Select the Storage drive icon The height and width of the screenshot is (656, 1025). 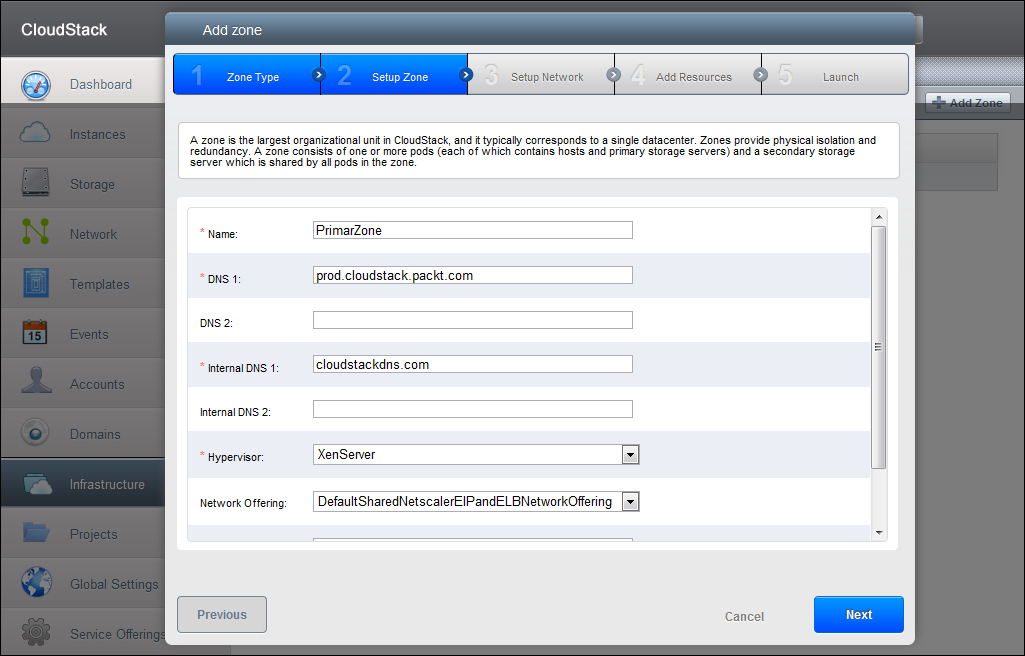(x=36, y=184)
